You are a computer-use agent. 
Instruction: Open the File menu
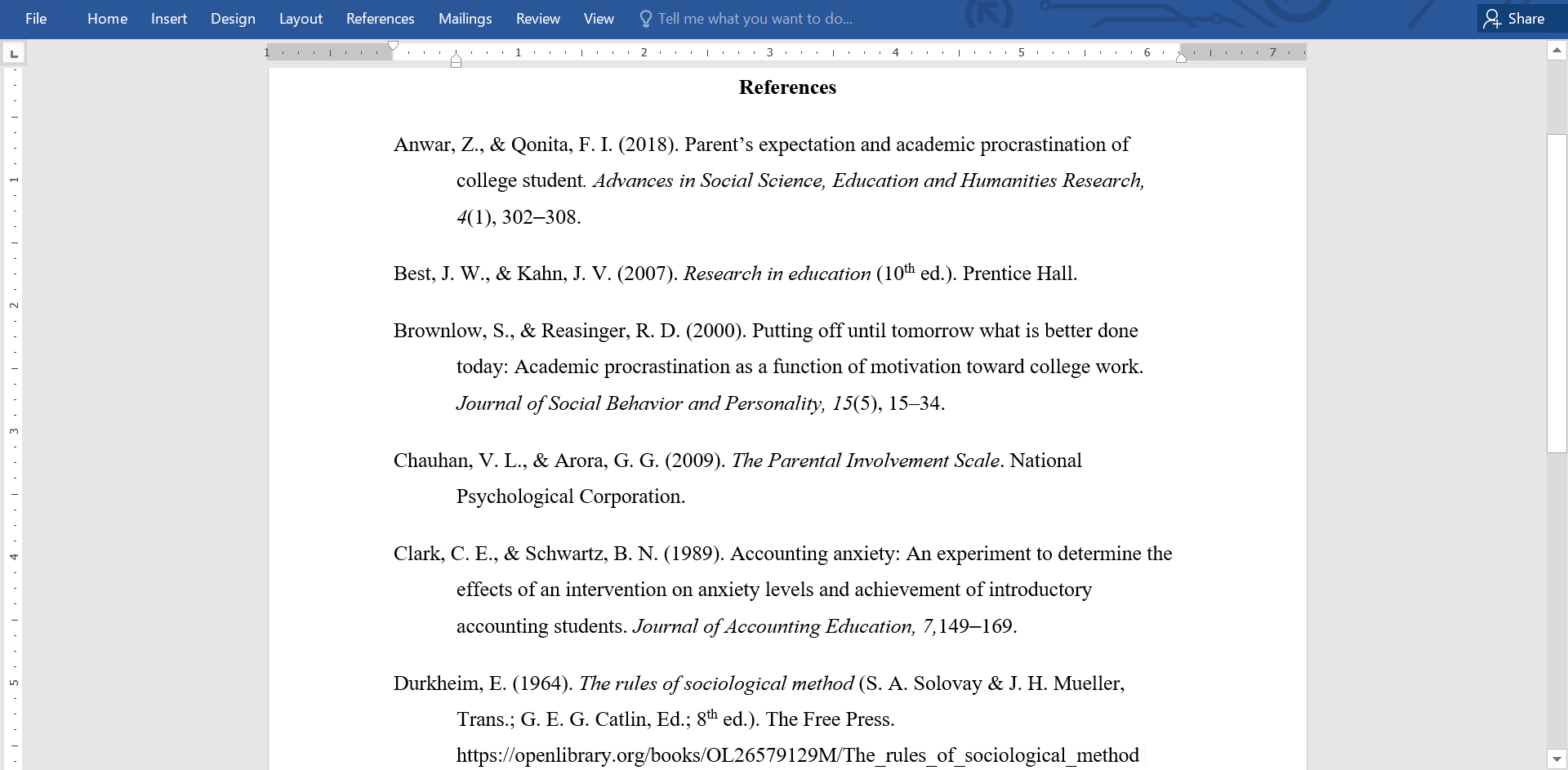(x=36, y=19)
